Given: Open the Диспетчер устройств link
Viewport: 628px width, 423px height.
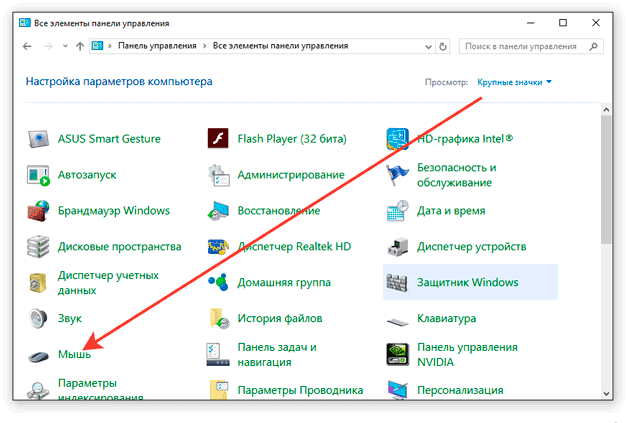Looking at the screenshot, I should coord(471,247).
